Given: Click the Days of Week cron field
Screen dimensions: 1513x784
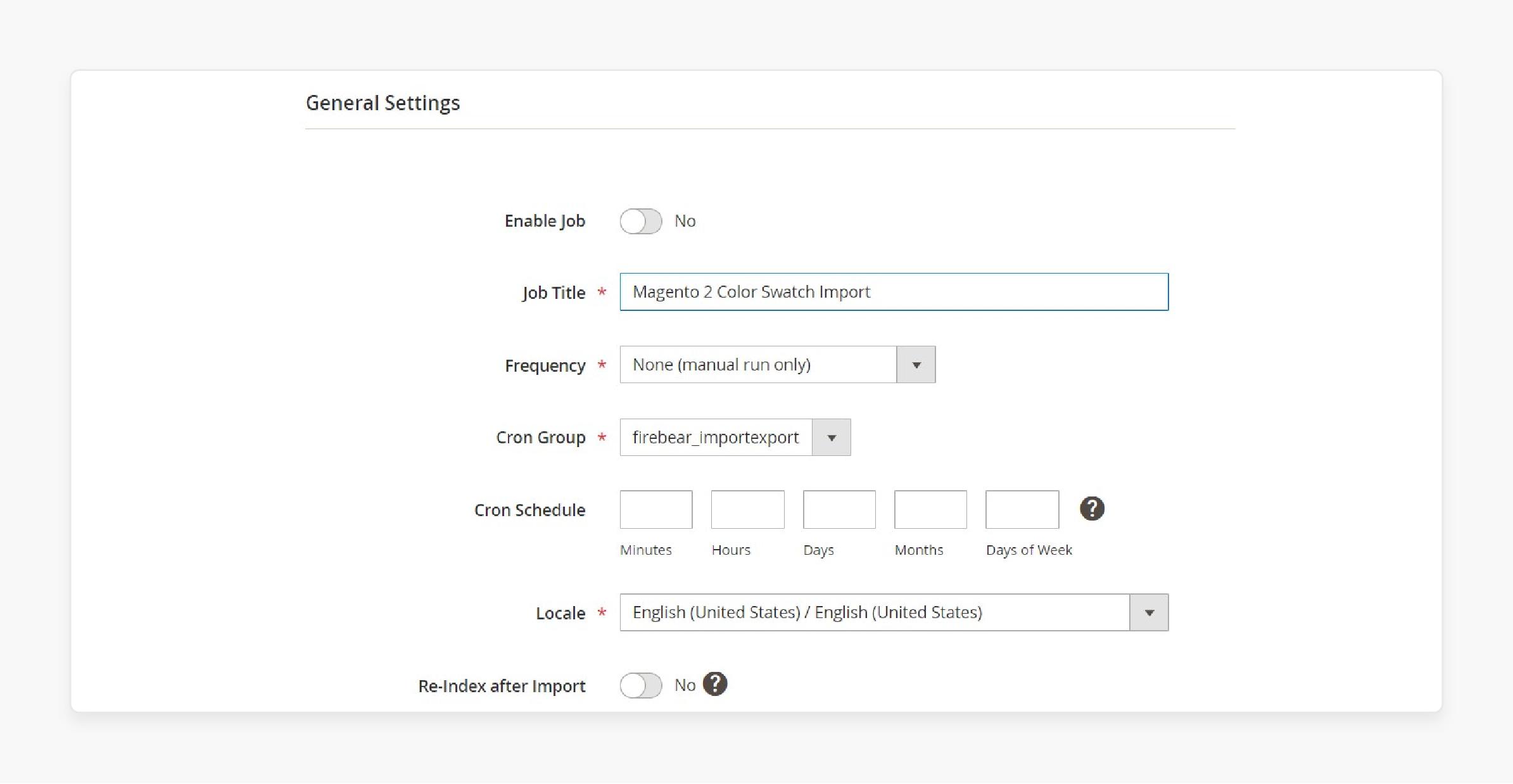Looking at the screenshot, I should click(x=1022, y=509).
